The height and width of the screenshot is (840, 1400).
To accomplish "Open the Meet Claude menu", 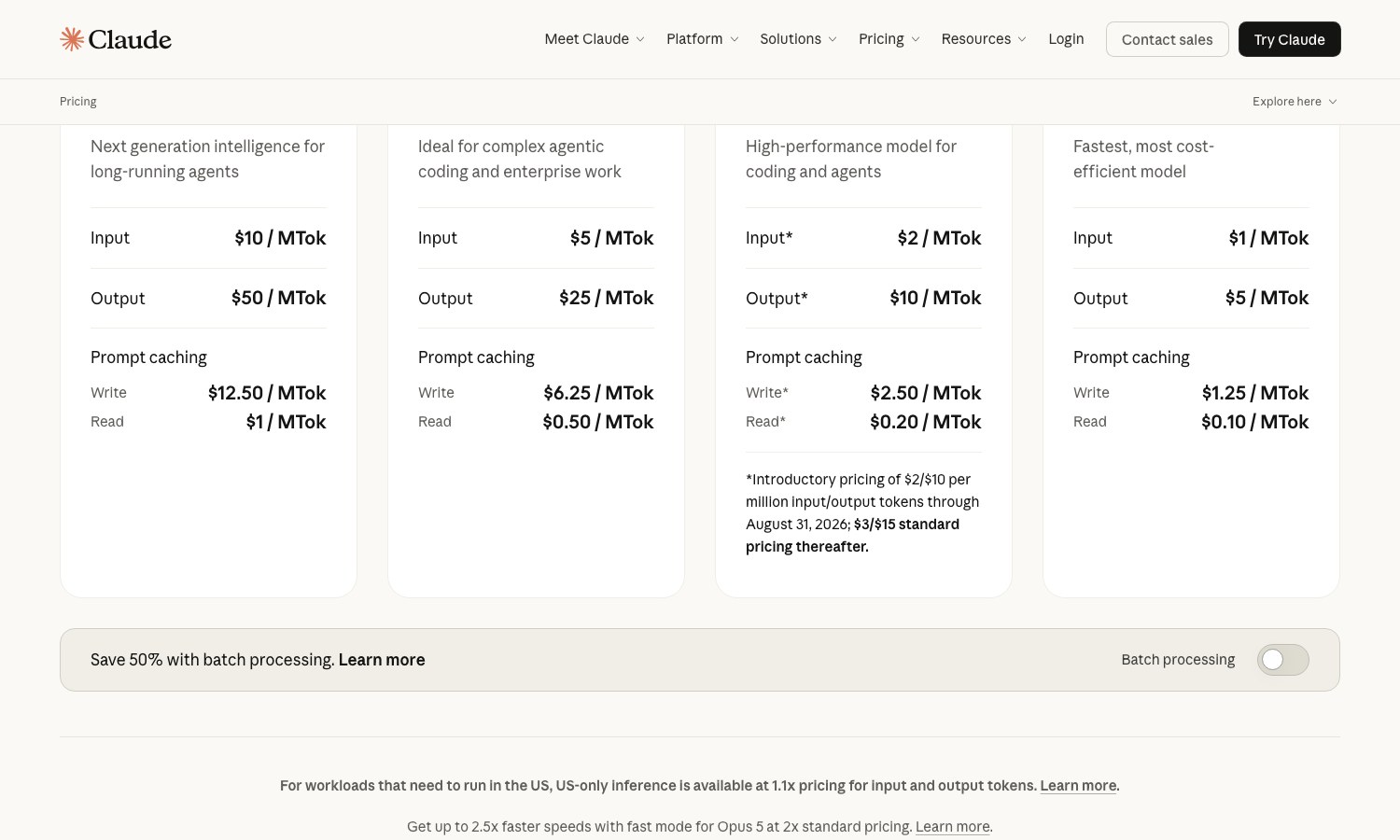I will (595, 39).
